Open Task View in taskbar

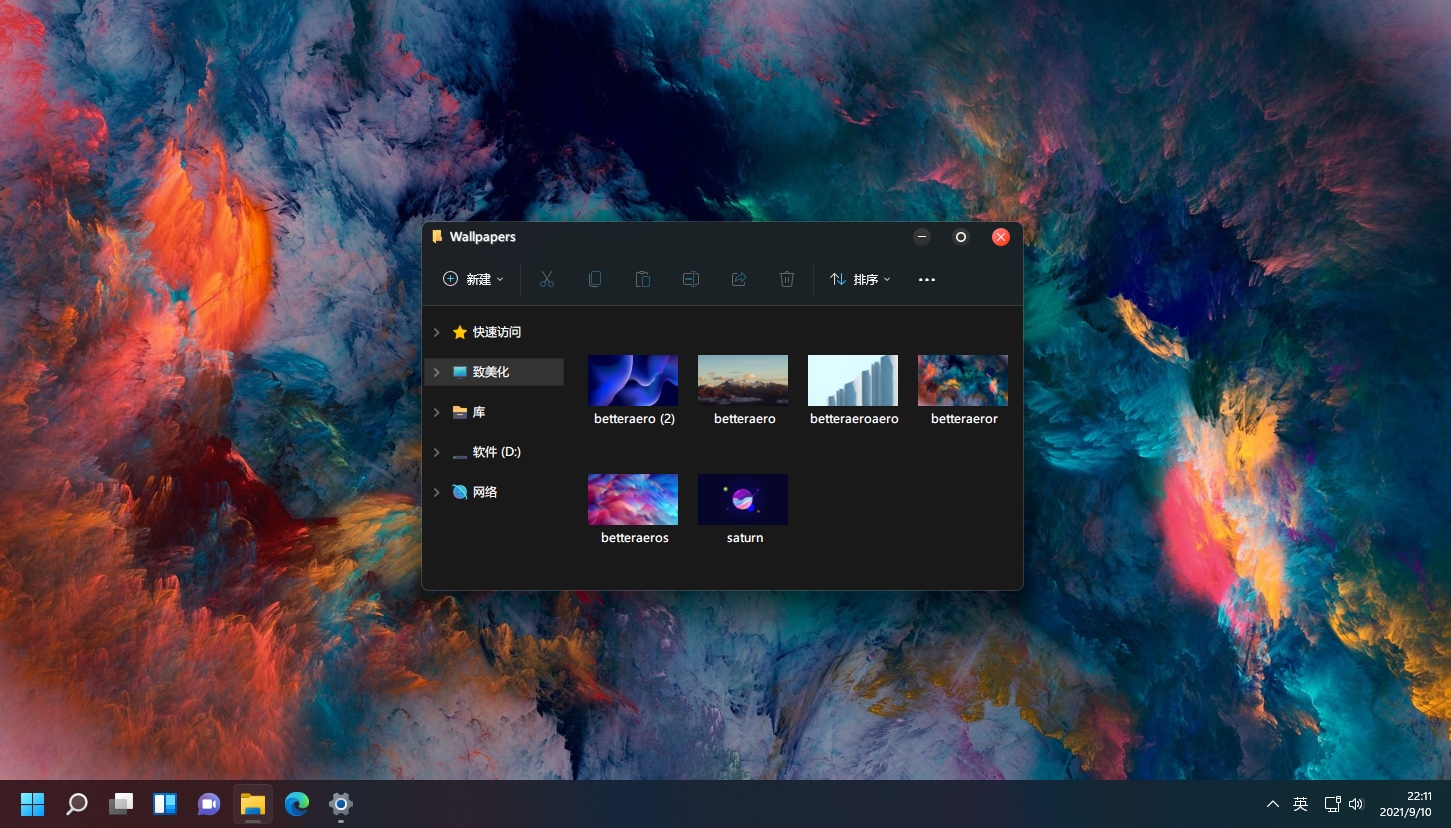[x=121, y=804]
